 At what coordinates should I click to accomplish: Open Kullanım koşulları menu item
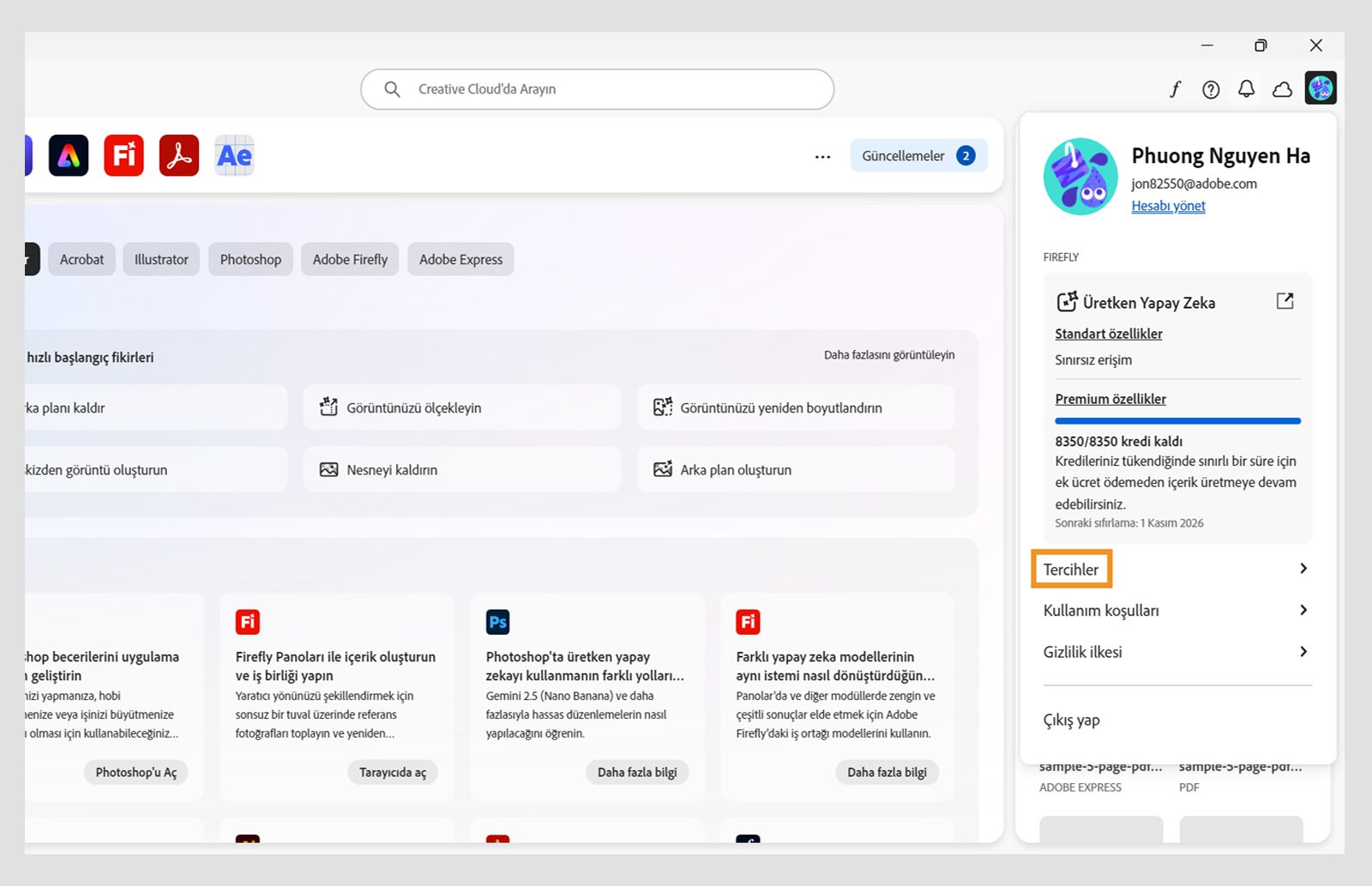pyautogui.click(x=1176, y=611)
